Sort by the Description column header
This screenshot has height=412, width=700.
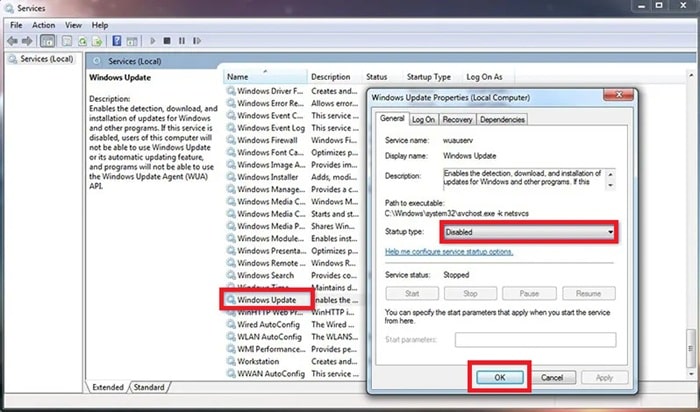[334, 77]
